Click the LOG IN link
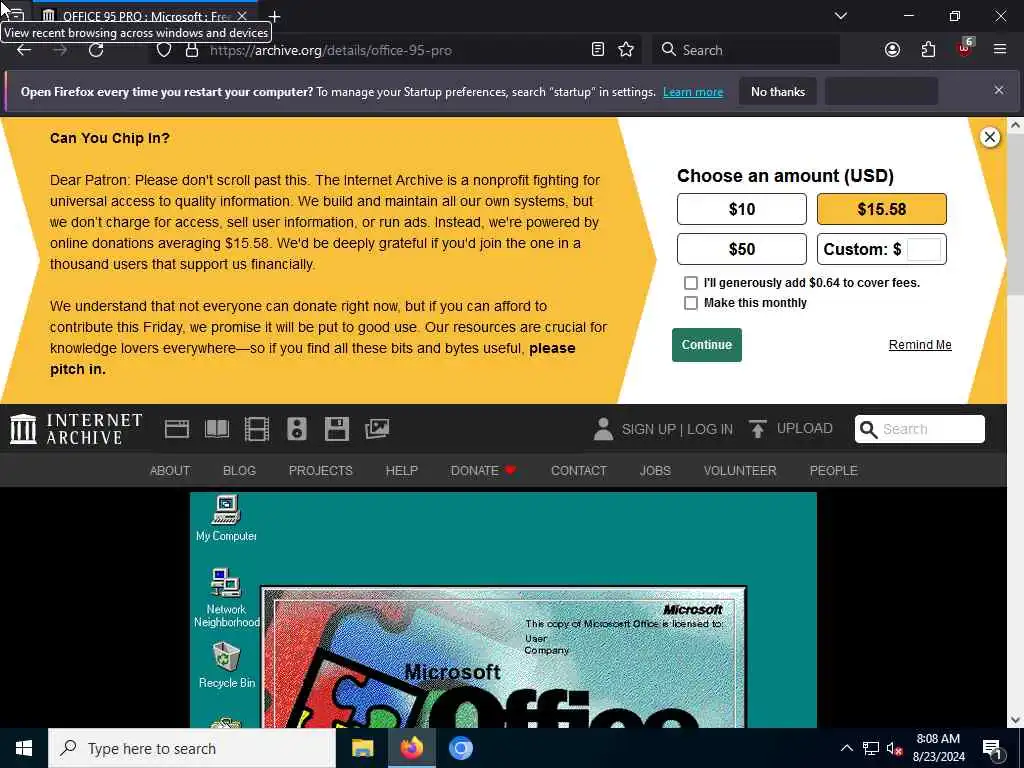Screen dimensions: 1024x768 [x=710, y=429]
